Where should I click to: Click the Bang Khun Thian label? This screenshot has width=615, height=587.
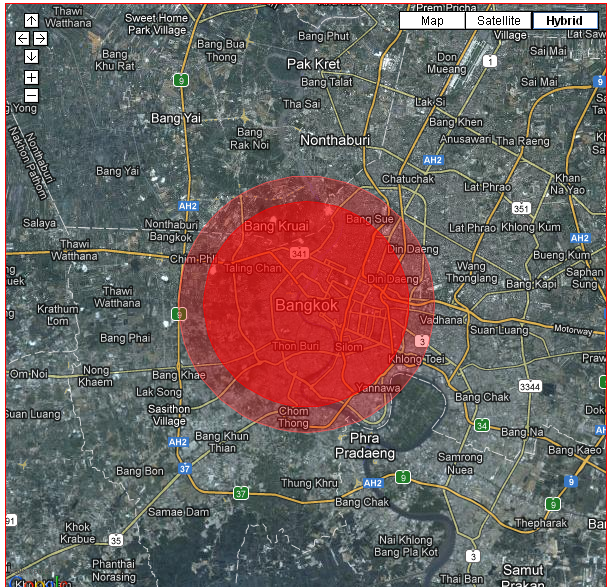(x=222, y=442)
